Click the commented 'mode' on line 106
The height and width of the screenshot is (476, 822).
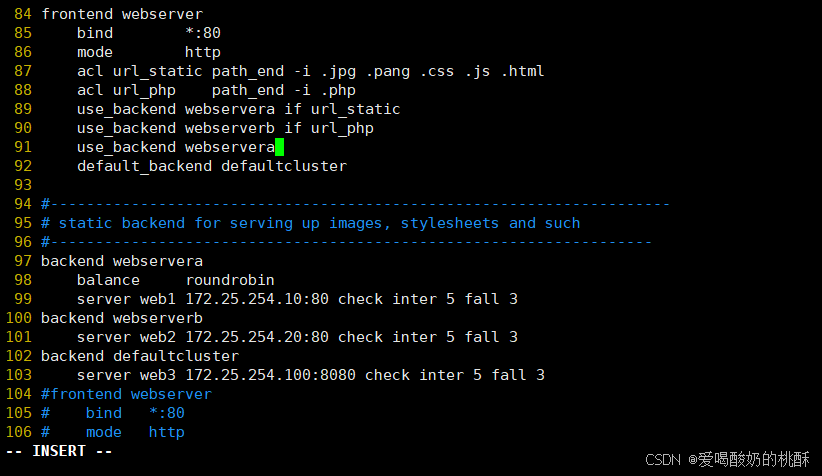[104, 432]
